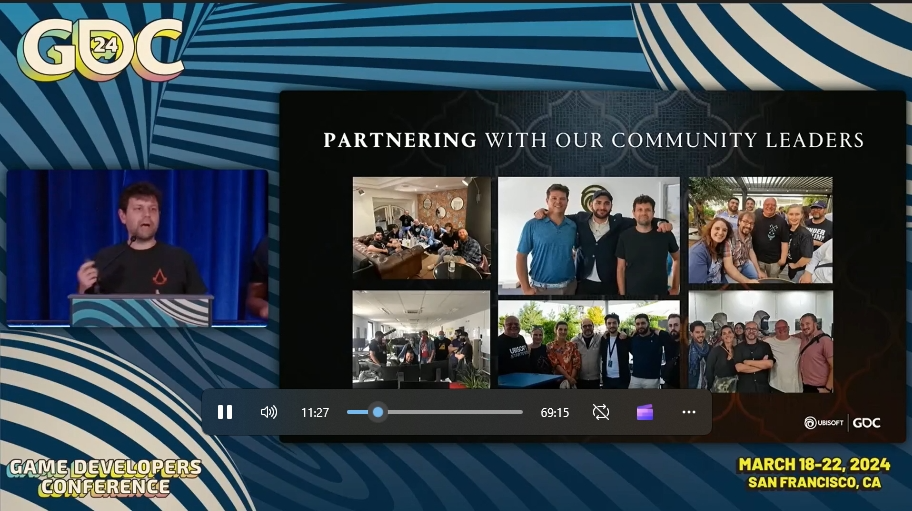Click the bottom right costume group photo
This screenshot has height=511, width=912.
tap(761, 342)
